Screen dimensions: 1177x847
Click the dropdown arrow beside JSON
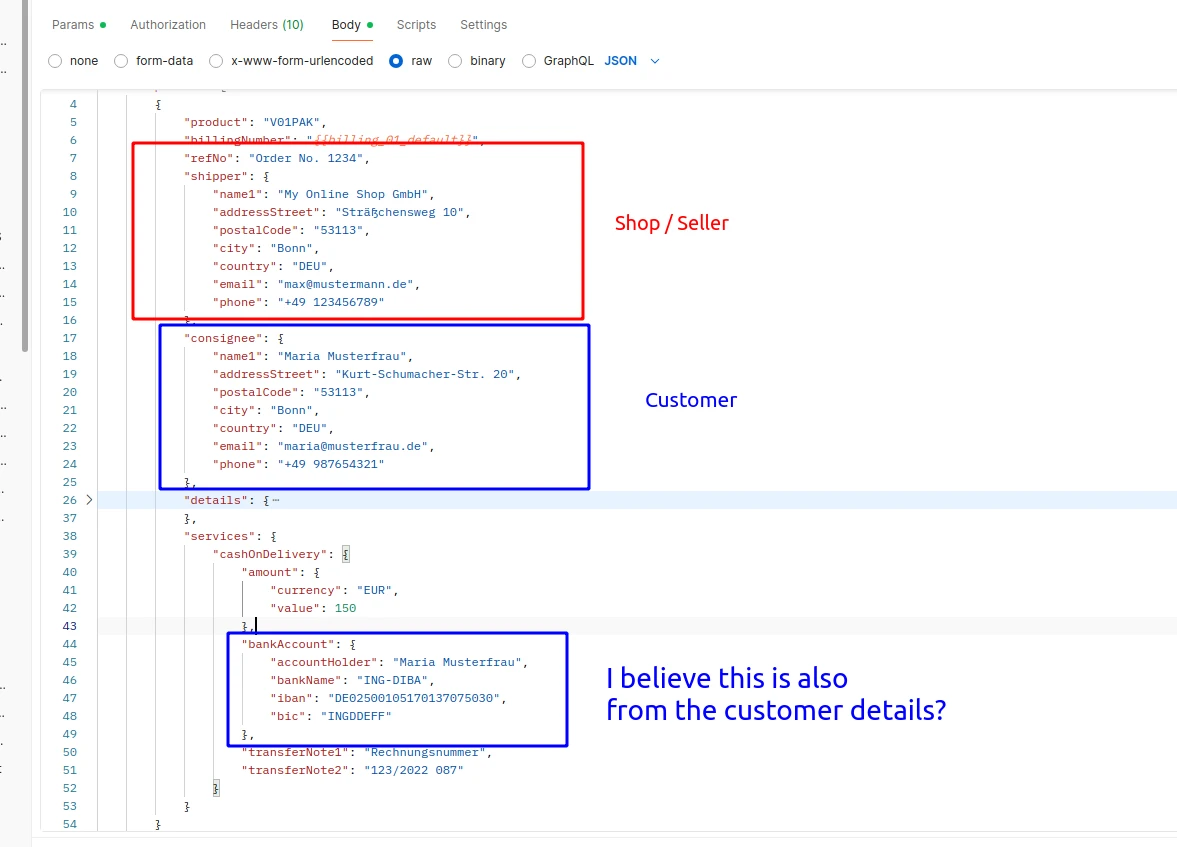[x=655, y=61]
